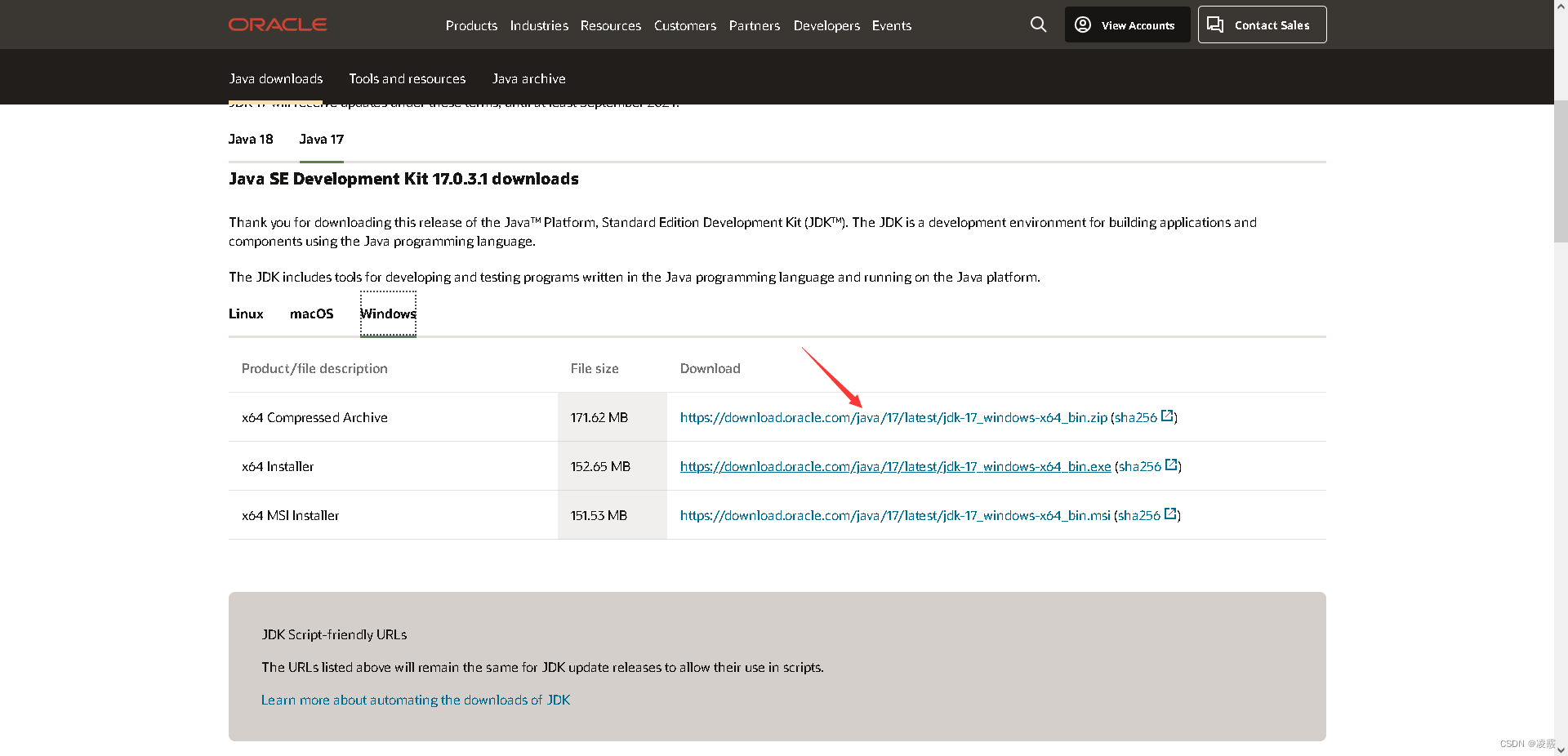
Task: Click the Contact Sales button
Action: coord(1262,24)
